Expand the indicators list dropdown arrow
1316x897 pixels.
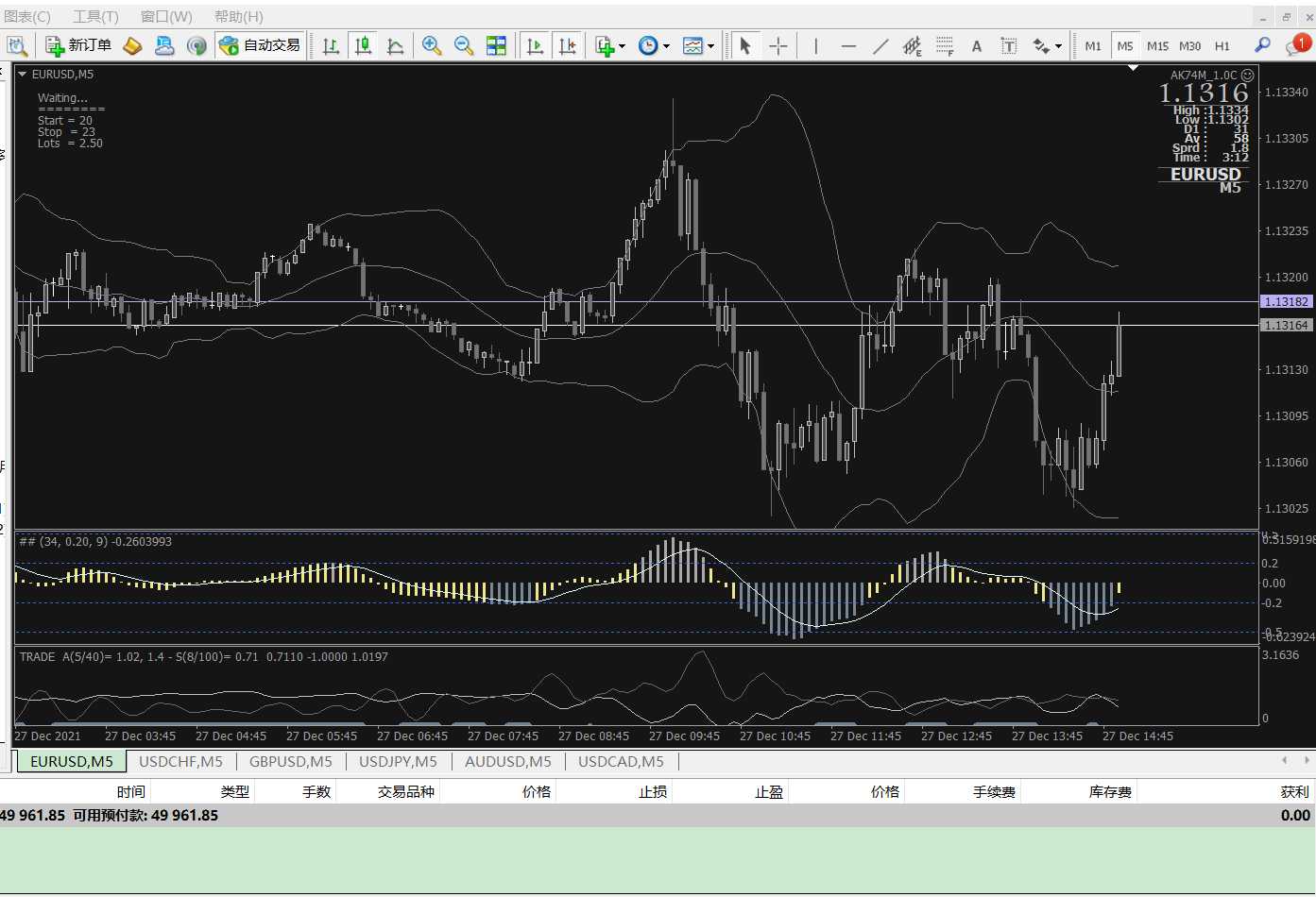pyautogui.click(x=623, y=45)
